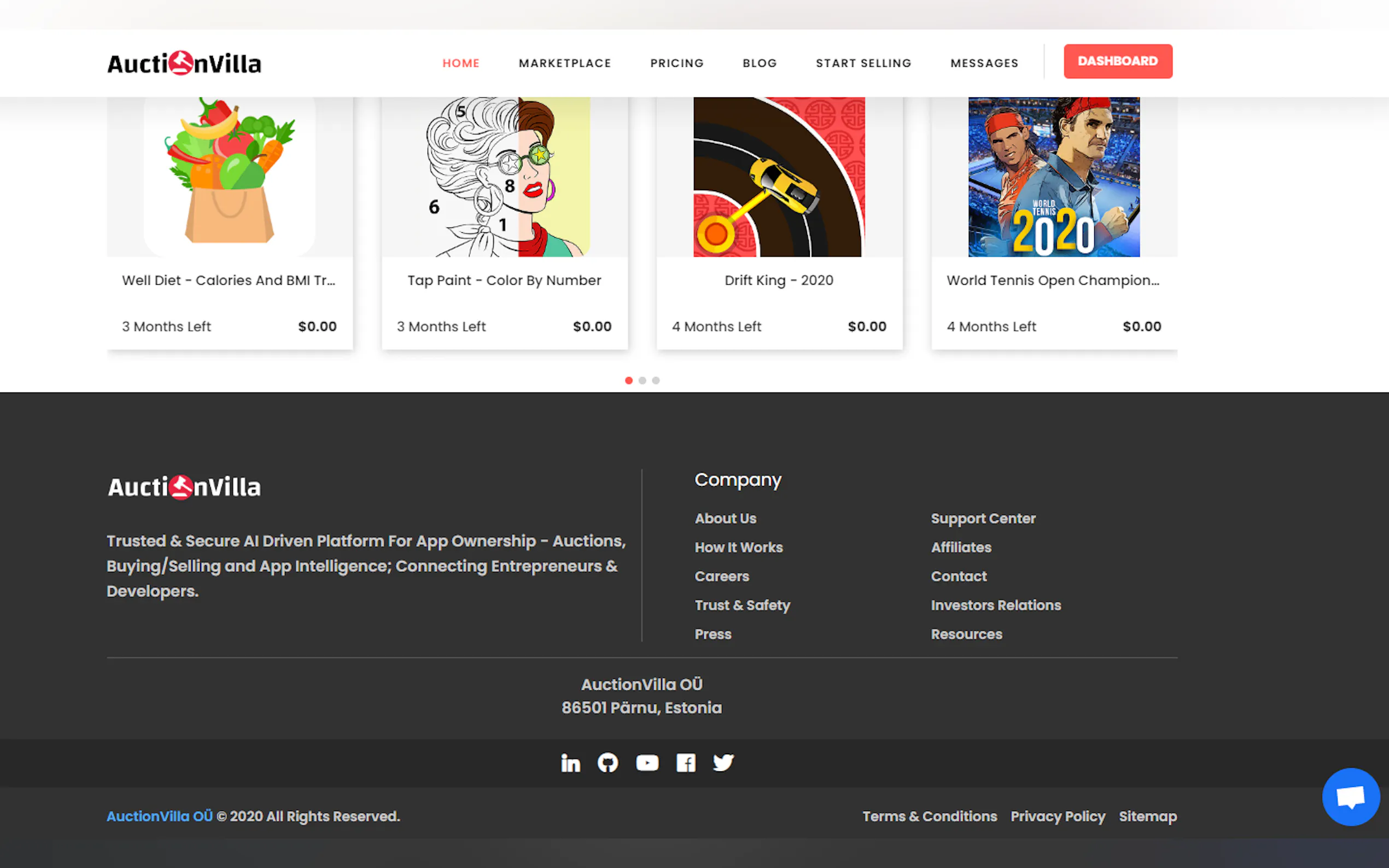1389x868 pixels.
Task: Open the Terms & Conditions link
Action: click(929, 816)
